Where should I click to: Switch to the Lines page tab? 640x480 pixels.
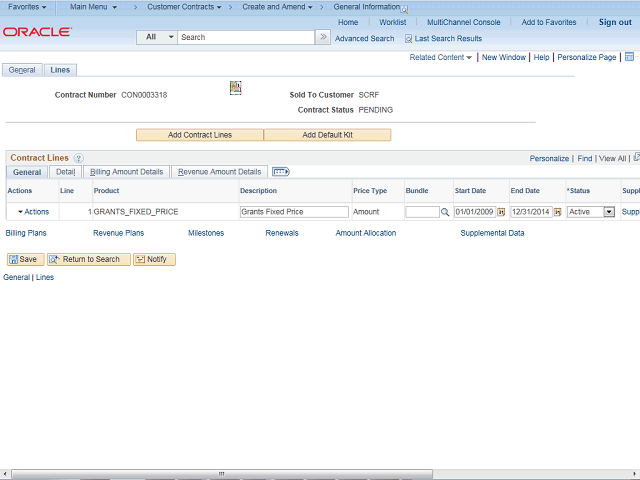click(60, 70)
